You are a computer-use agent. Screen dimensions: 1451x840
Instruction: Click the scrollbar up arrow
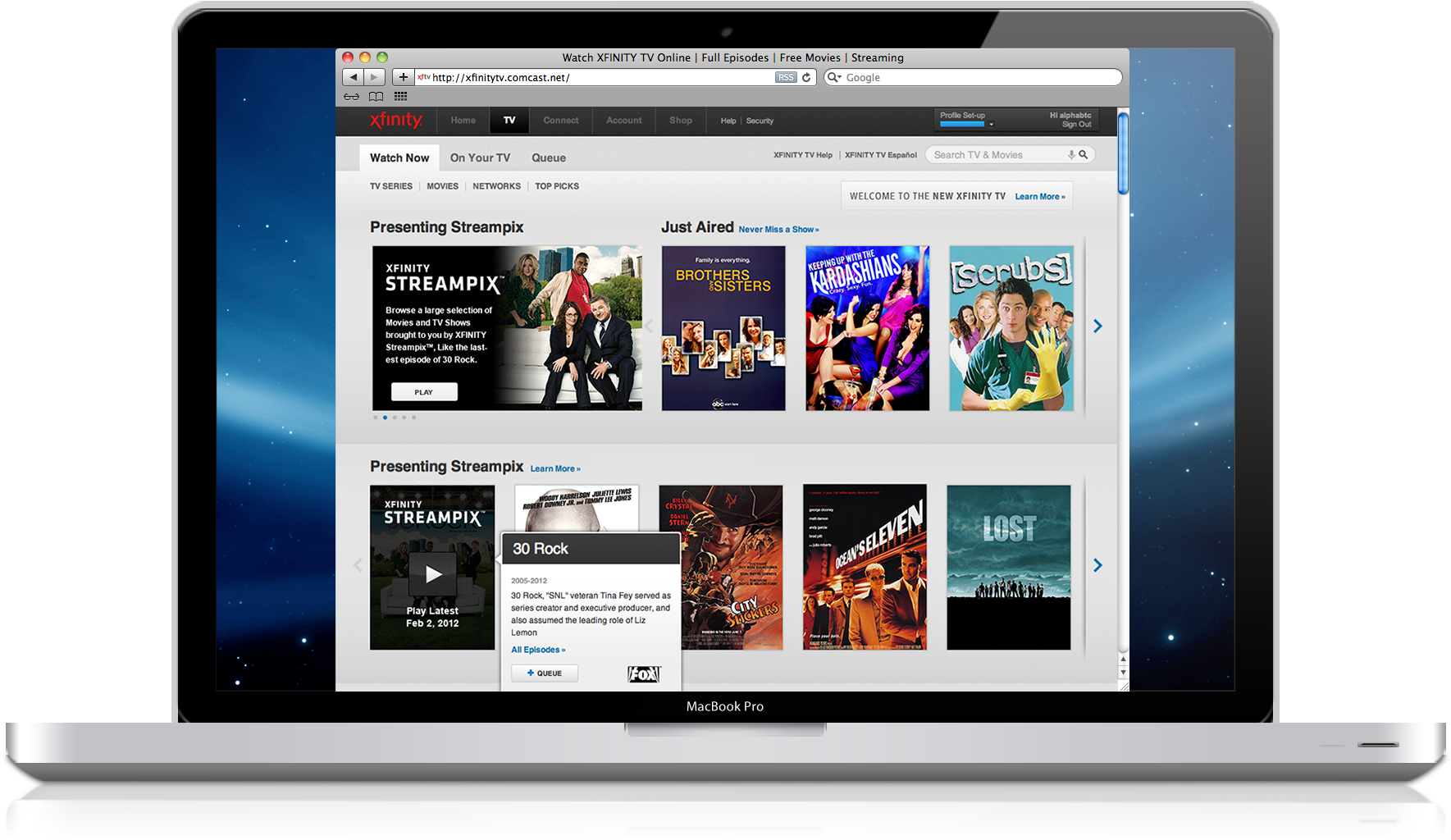[x=1123, y=660]
